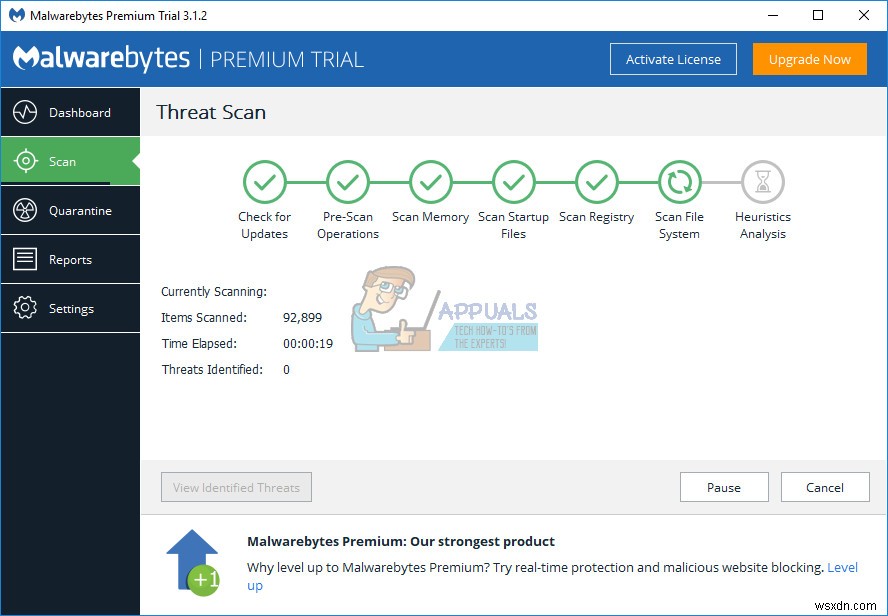Click the Currently Scanning label
Viewport: 888px width, 616px height.
214,292
